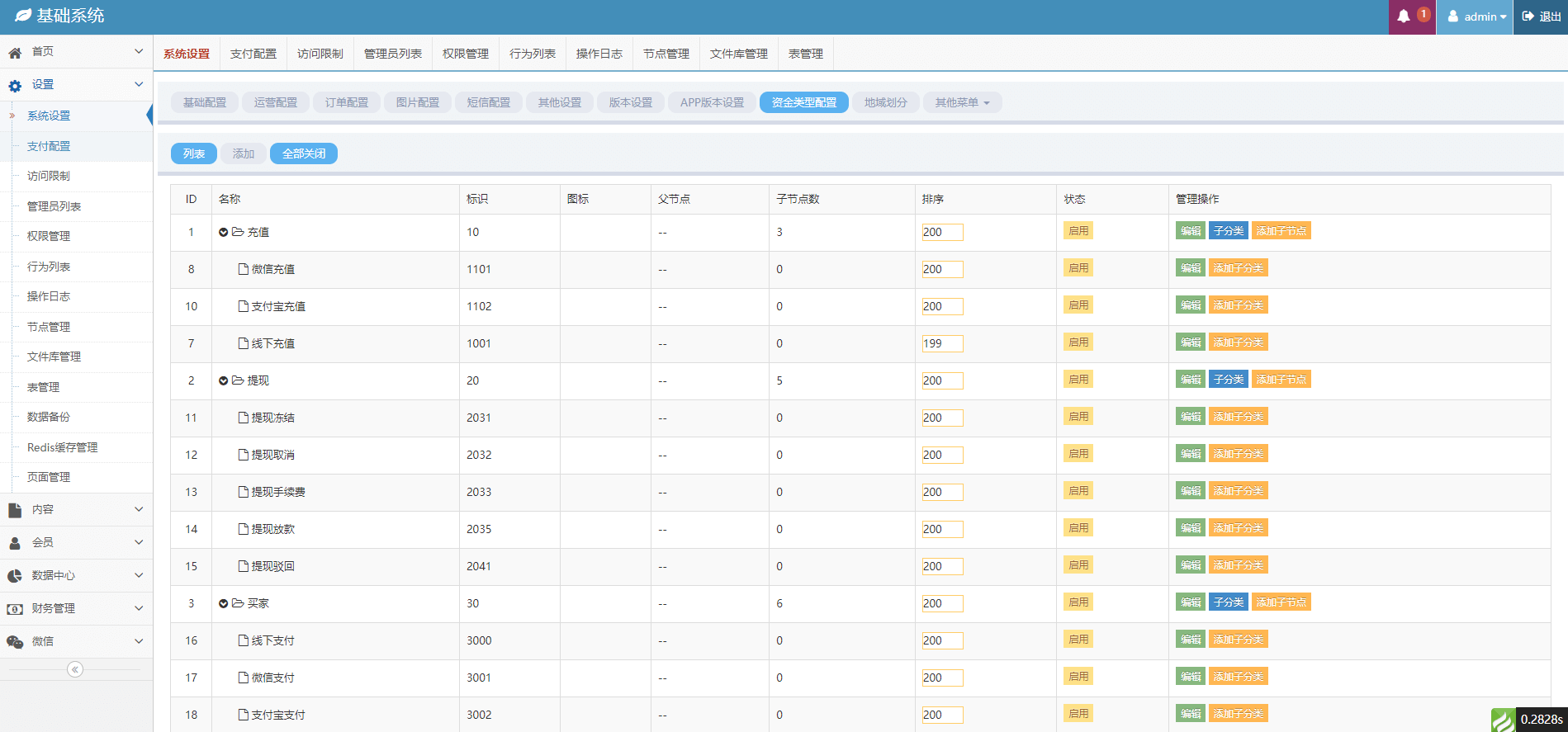
Task: Click the pie chart icon for 数据中心
Action: pyautogui.click(x=15, y=576)
